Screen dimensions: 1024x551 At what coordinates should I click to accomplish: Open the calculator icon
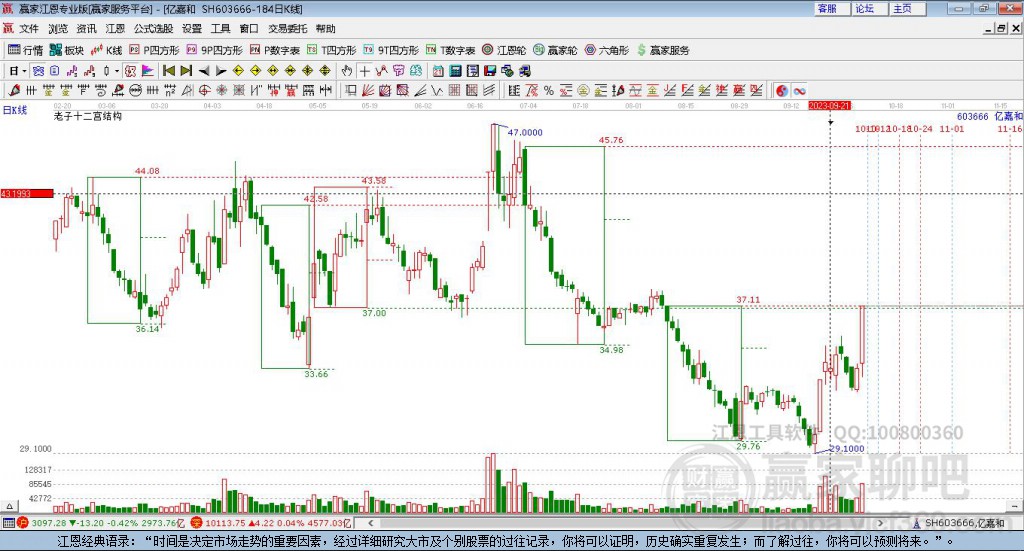pos(455,71)
